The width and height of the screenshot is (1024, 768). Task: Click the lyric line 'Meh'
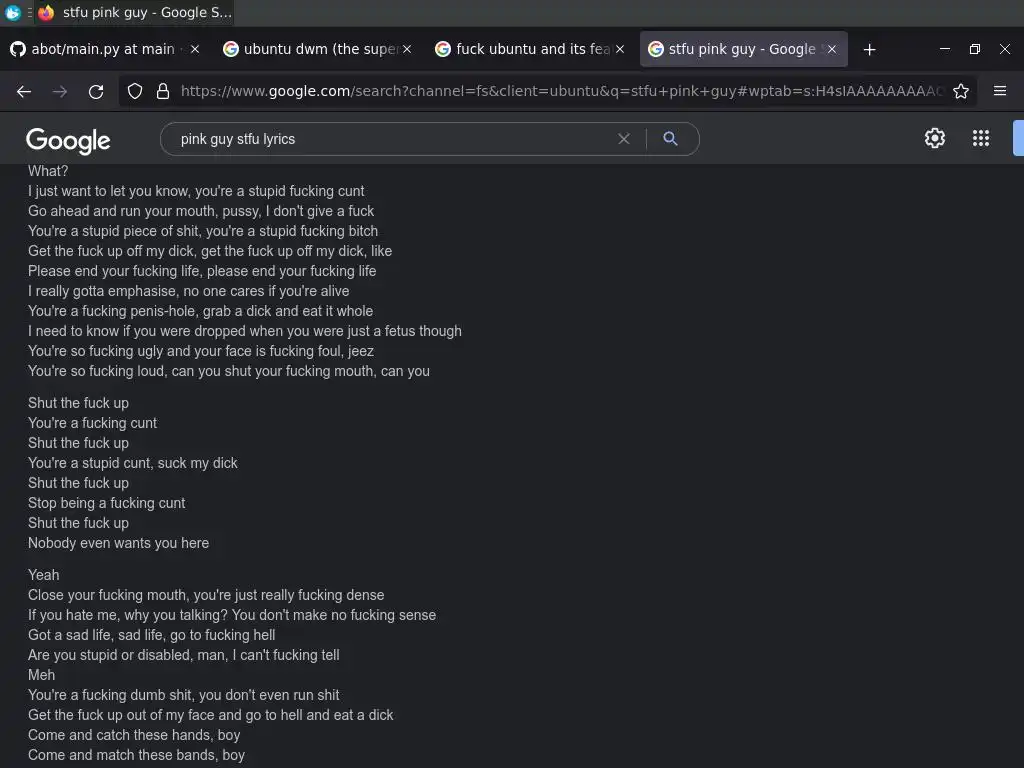(41, 675)
